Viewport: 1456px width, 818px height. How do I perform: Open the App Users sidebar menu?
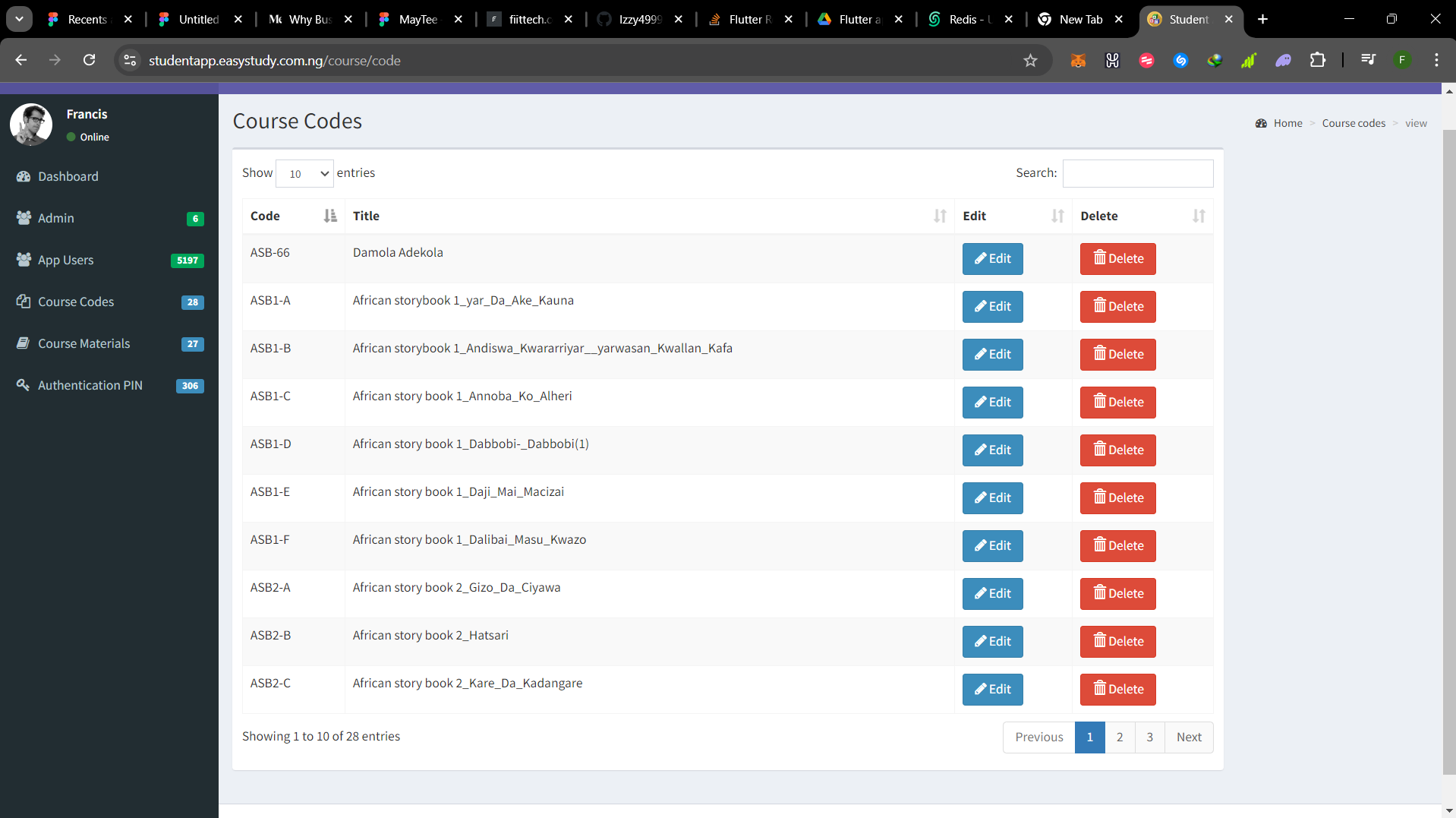pos(66,260)
